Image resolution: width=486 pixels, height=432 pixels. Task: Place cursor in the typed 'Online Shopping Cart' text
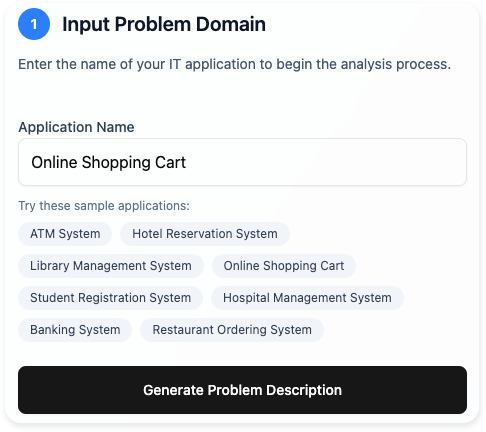pyautogui.click(x=108, y=162)
